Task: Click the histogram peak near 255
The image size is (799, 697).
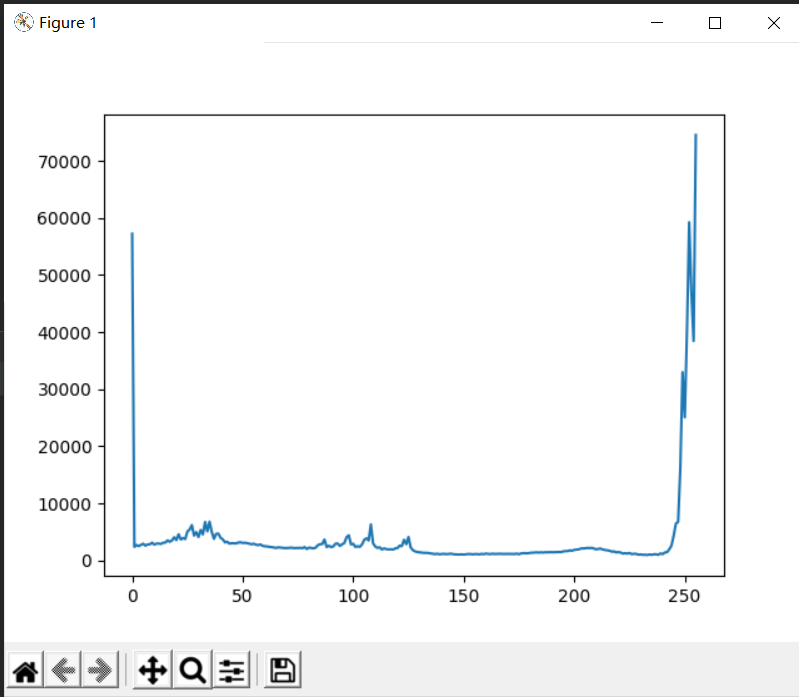Action: [x=696, y=136]
